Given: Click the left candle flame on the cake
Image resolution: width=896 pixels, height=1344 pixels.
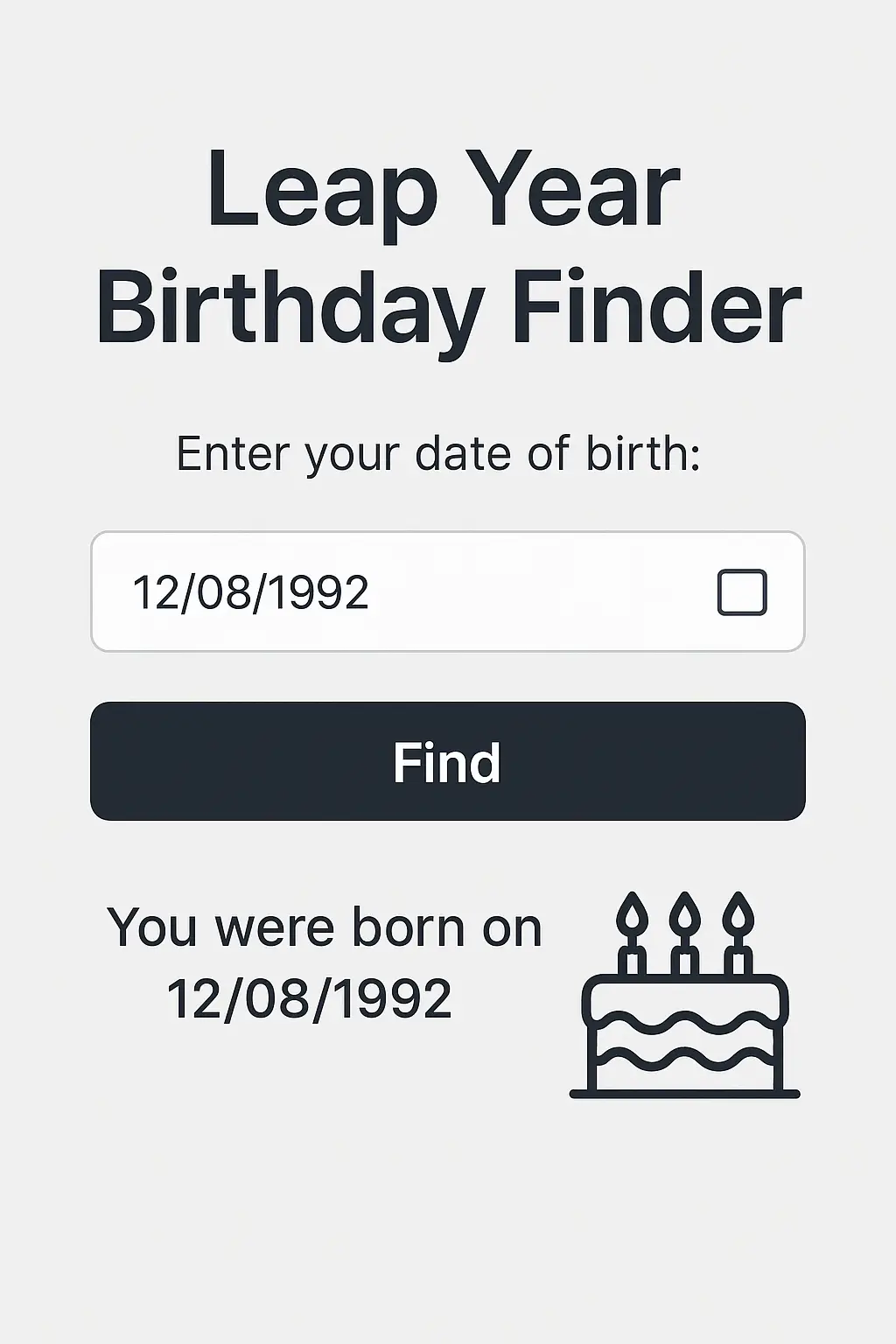Looking at the screenshot, I should coord(631,913).
